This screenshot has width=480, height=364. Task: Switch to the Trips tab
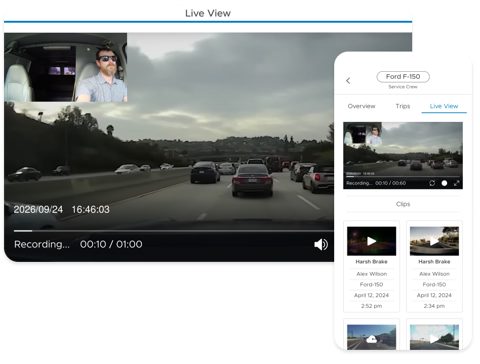pyautogui.click(x=403, y=106)
